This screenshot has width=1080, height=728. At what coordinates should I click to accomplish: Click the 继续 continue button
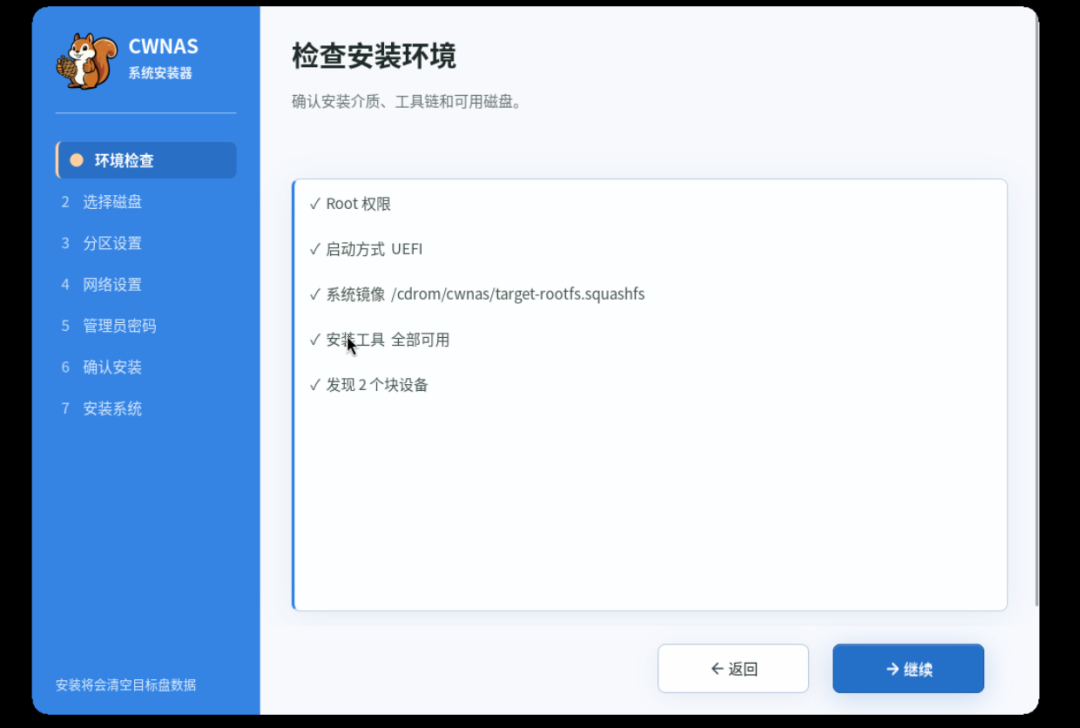click(x=908, y=668)
